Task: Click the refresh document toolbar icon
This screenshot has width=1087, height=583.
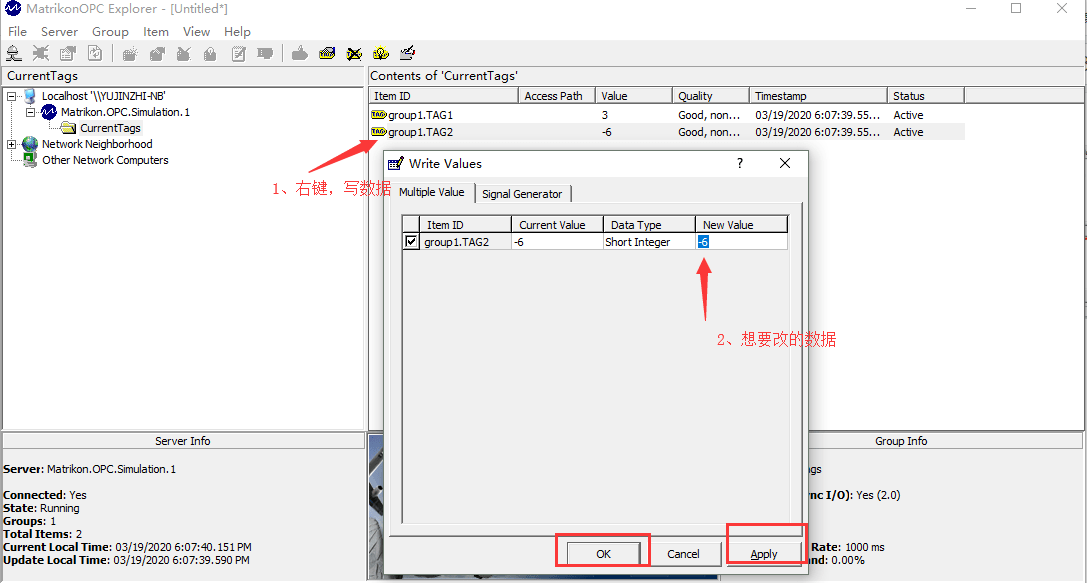Action: 95,53
